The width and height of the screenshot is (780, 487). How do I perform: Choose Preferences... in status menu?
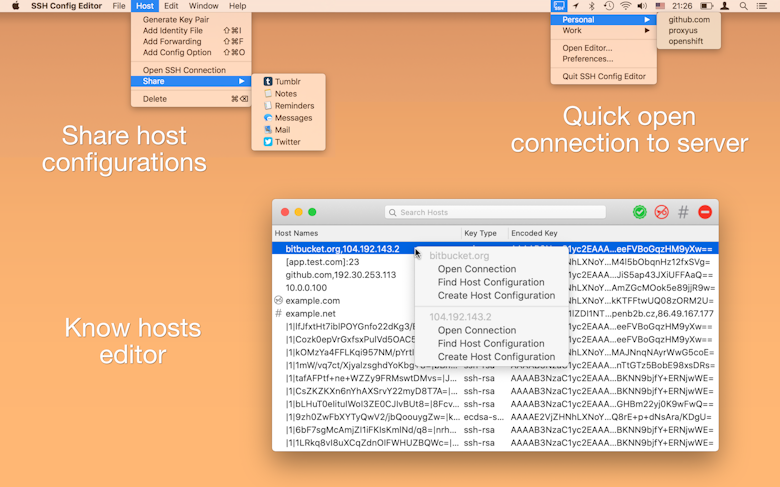click(604, 59)
